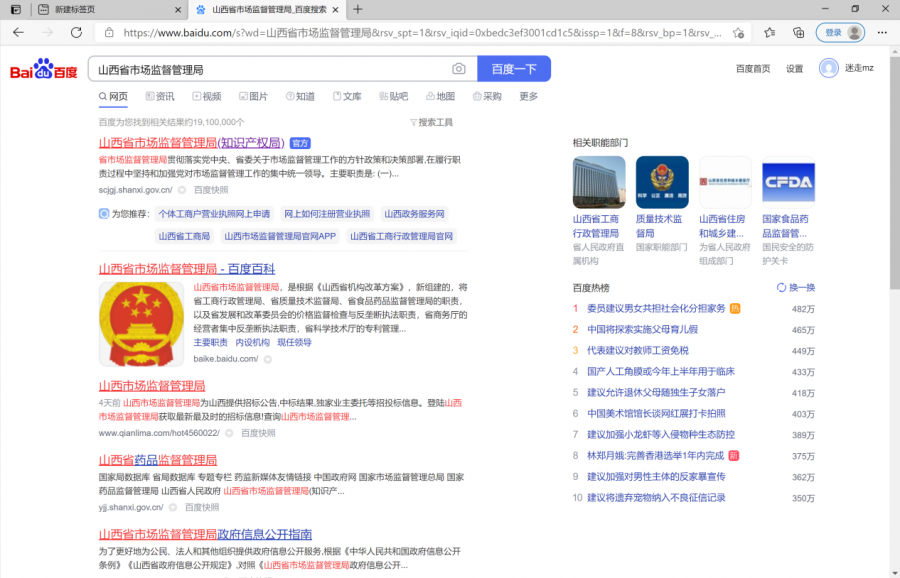Open the tab actions icon in the title bar
The width and height of the screenshot is (900, 578).
point(16,9)
